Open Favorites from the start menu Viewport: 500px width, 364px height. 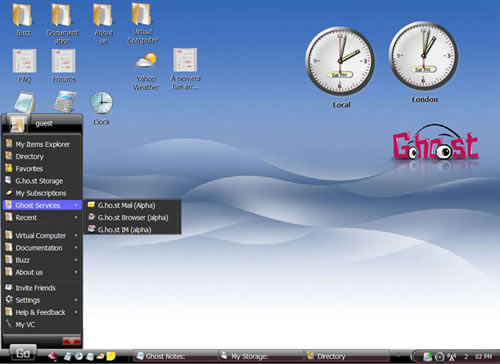42,169
